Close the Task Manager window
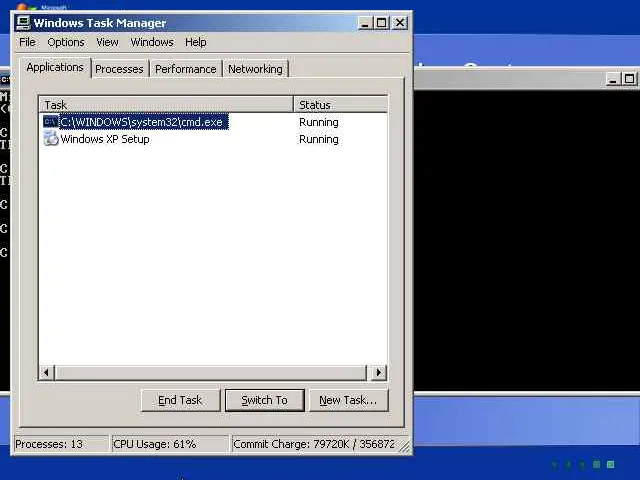This screenshot has height=480, width=640. (x=400, y=23)
